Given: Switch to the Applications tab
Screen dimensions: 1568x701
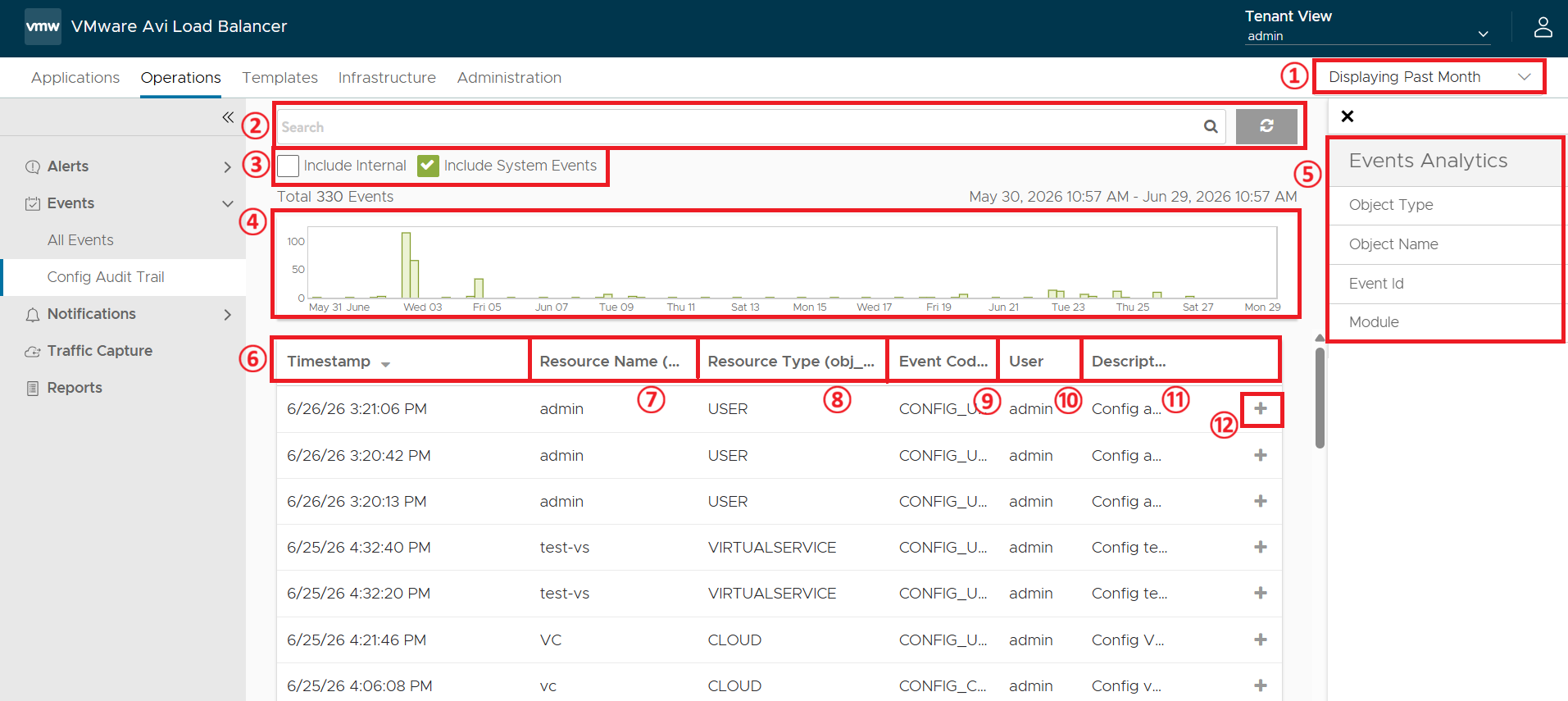Looking at the screenshot, I should (x=75, y=77).
